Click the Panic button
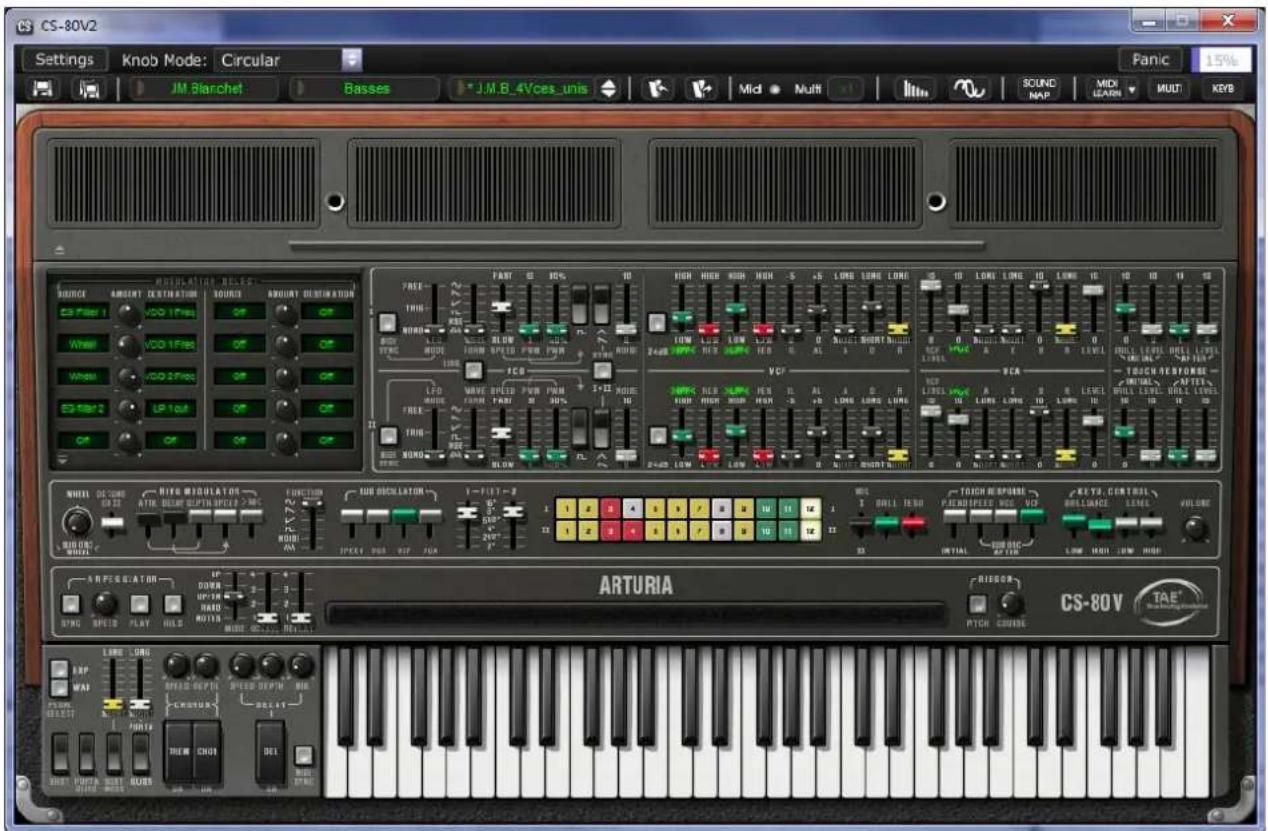1268x831 pixels. [x=1151, y=60]
